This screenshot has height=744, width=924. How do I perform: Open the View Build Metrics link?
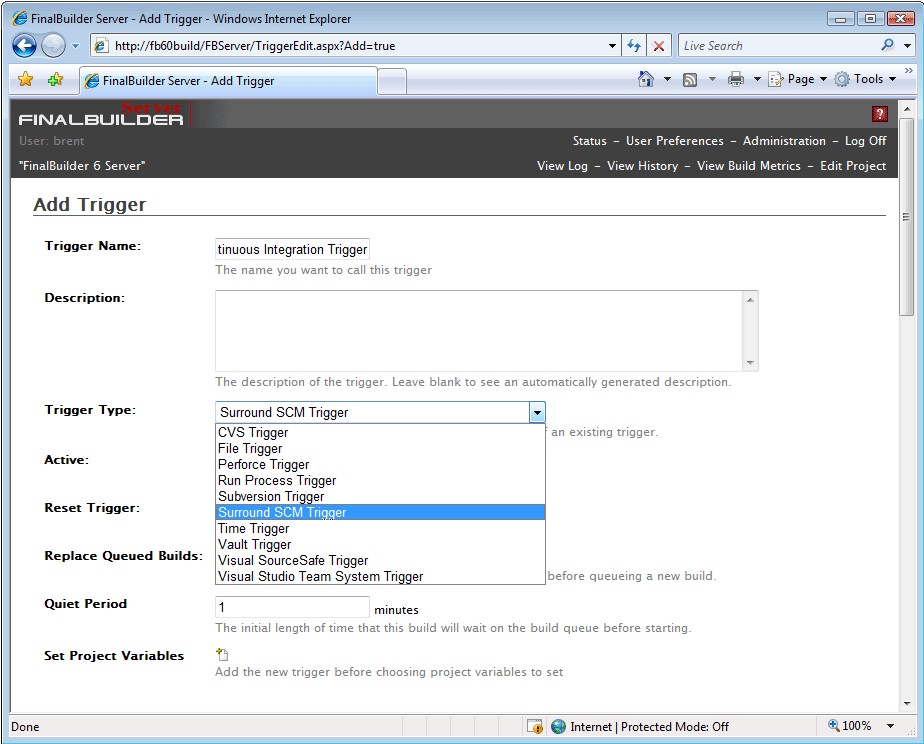[748, 166]
